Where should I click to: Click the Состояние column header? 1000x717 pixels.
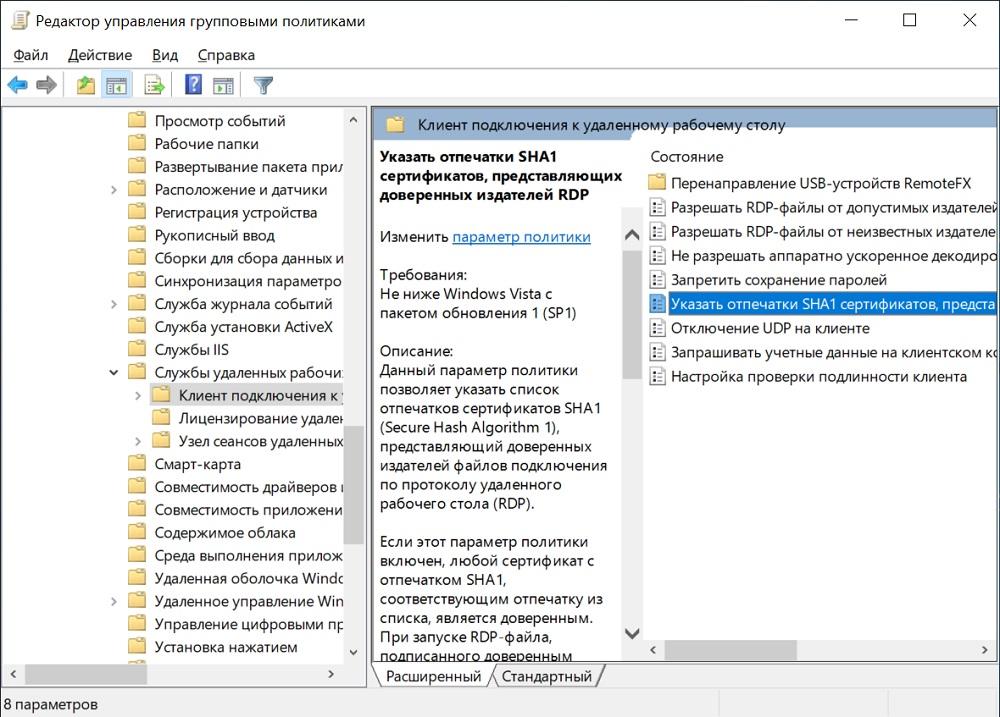(687, 156)
